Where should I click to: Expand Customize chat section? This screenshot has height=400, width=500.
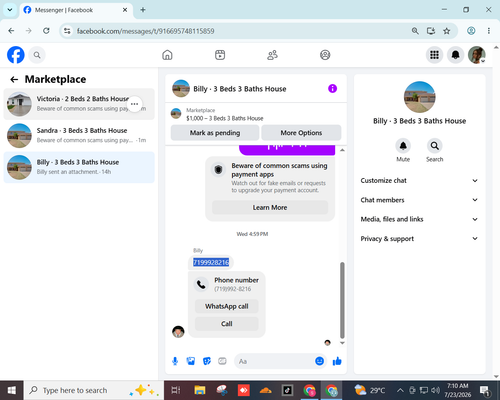click(x=419, y=180)
